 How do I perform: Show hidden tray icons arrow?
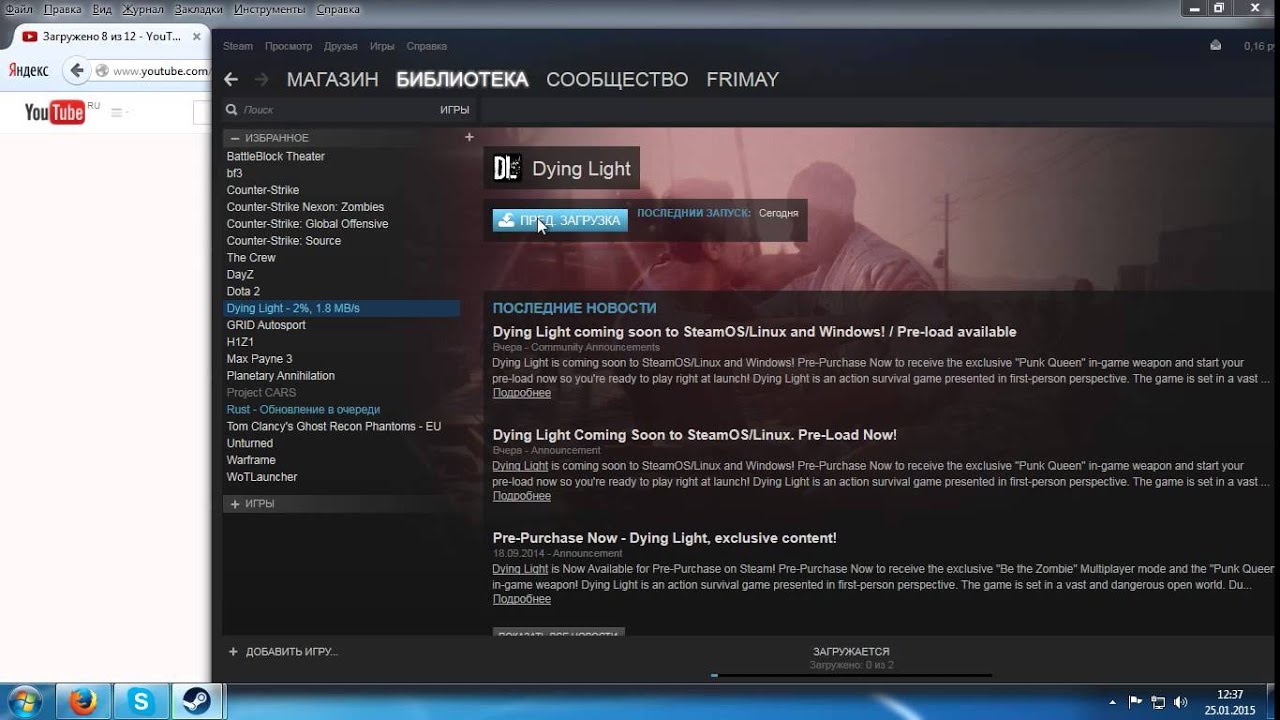[x=1113, y=702]
